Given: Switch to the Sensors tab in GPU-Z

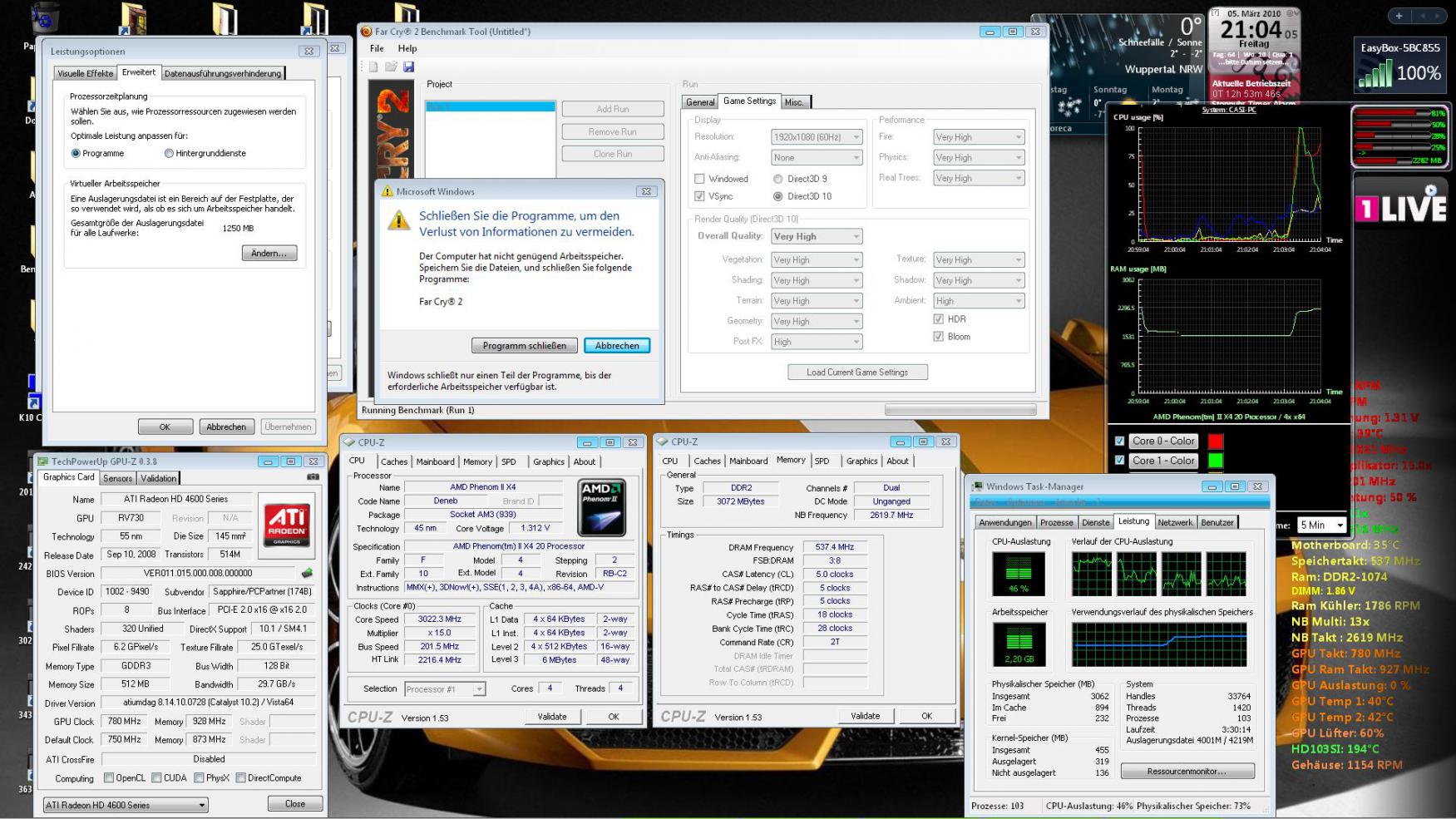Looking at the screenshot, I should click(x=118, y=478).
